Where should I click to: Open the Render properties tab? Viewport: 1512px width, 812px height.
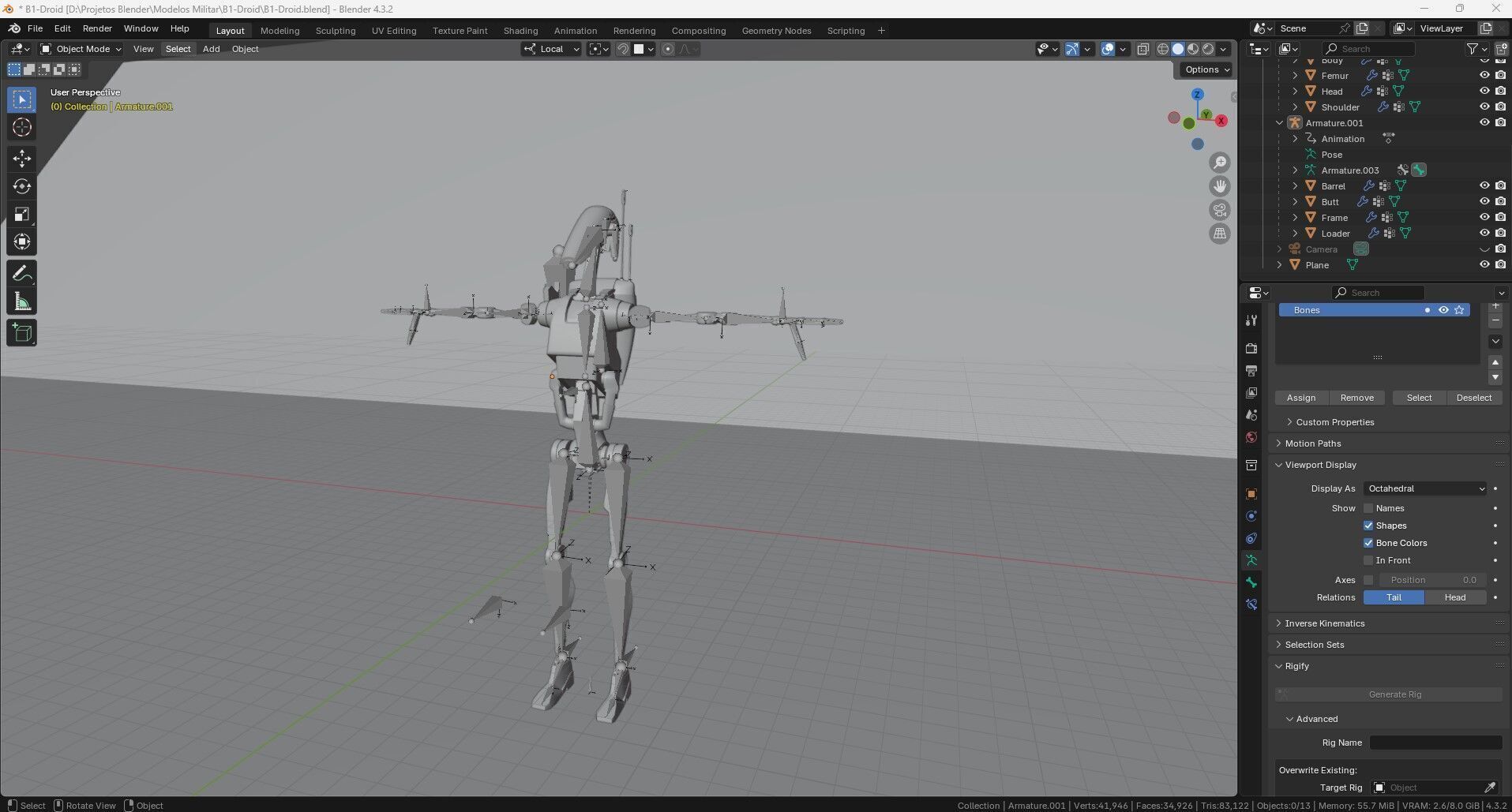1251,348
